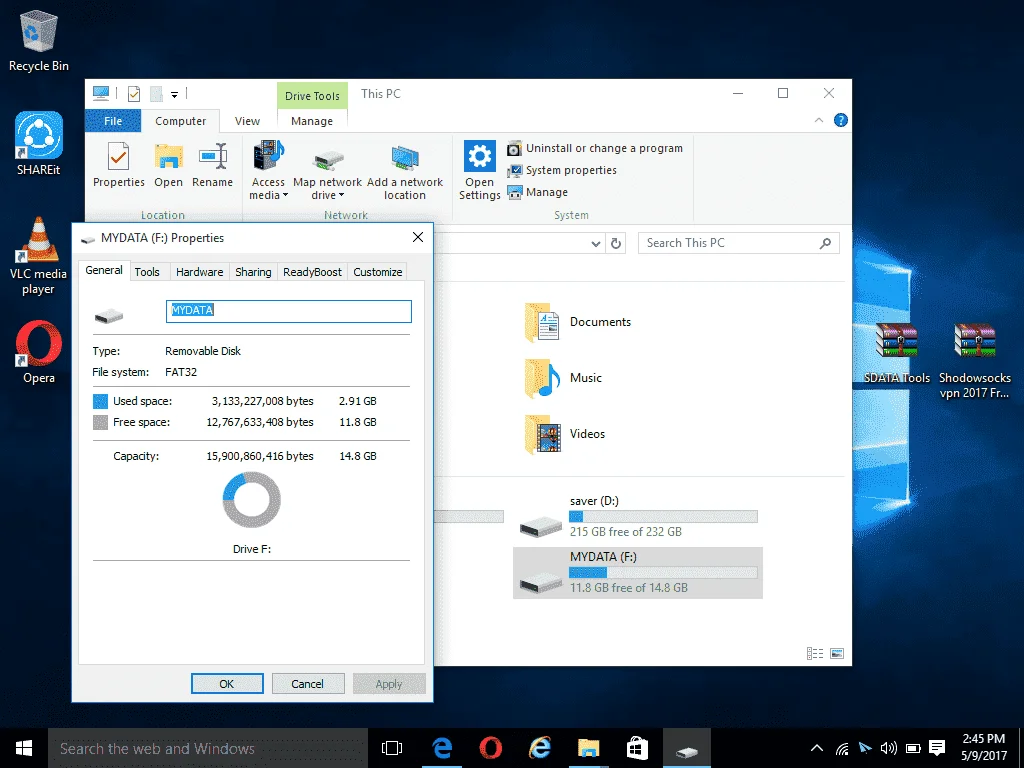Switch to the ReadyBoost tab
1024x768 pixels.
pos(312,272)
